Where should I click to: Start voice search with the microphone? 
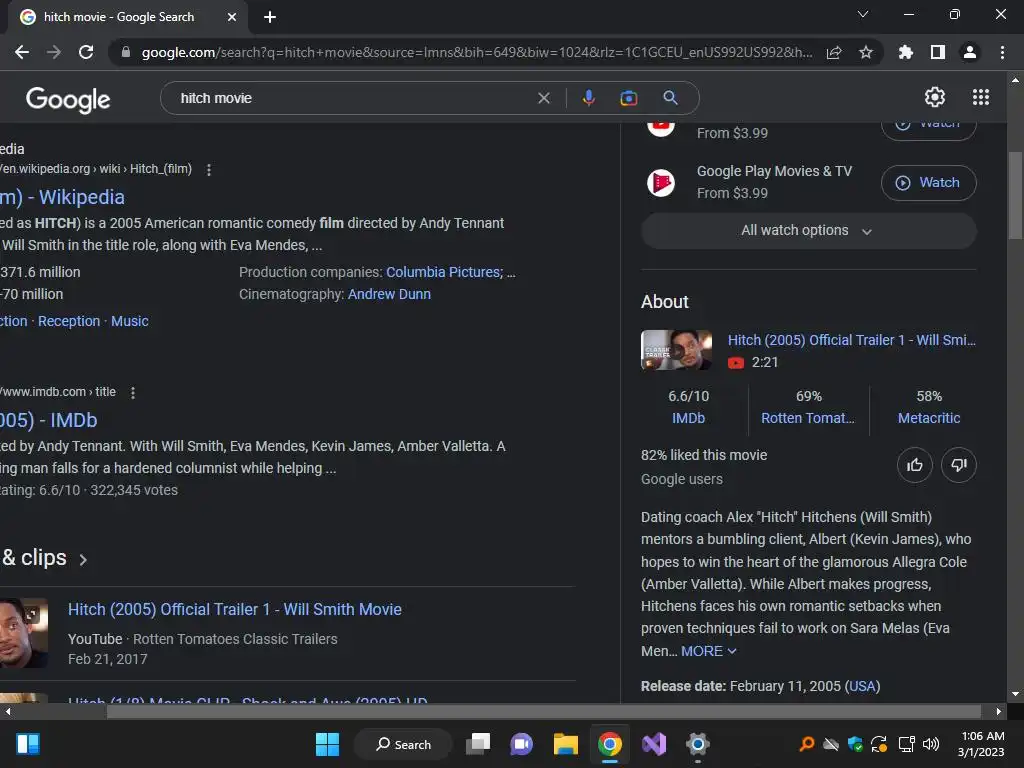[588, 98]
